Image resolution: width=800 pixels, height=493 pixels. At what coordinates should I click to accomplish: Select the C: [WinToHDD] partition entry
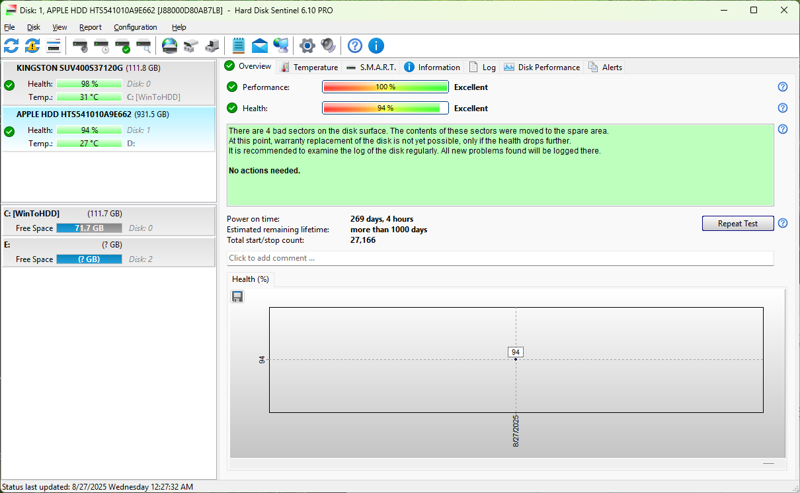point(108,221)
